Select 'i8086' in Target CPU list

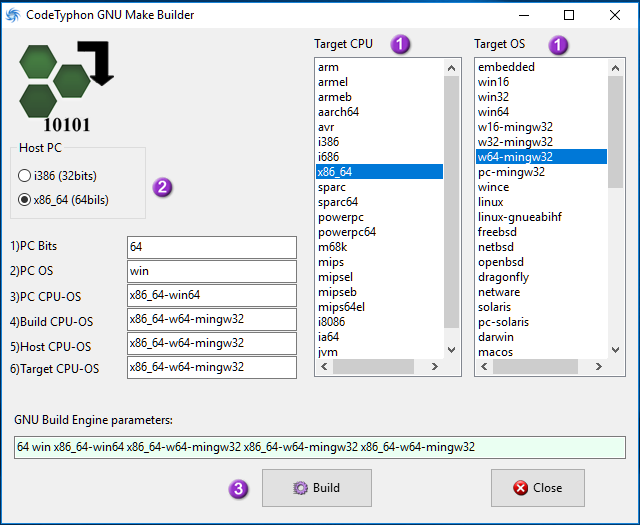[380, 322]
